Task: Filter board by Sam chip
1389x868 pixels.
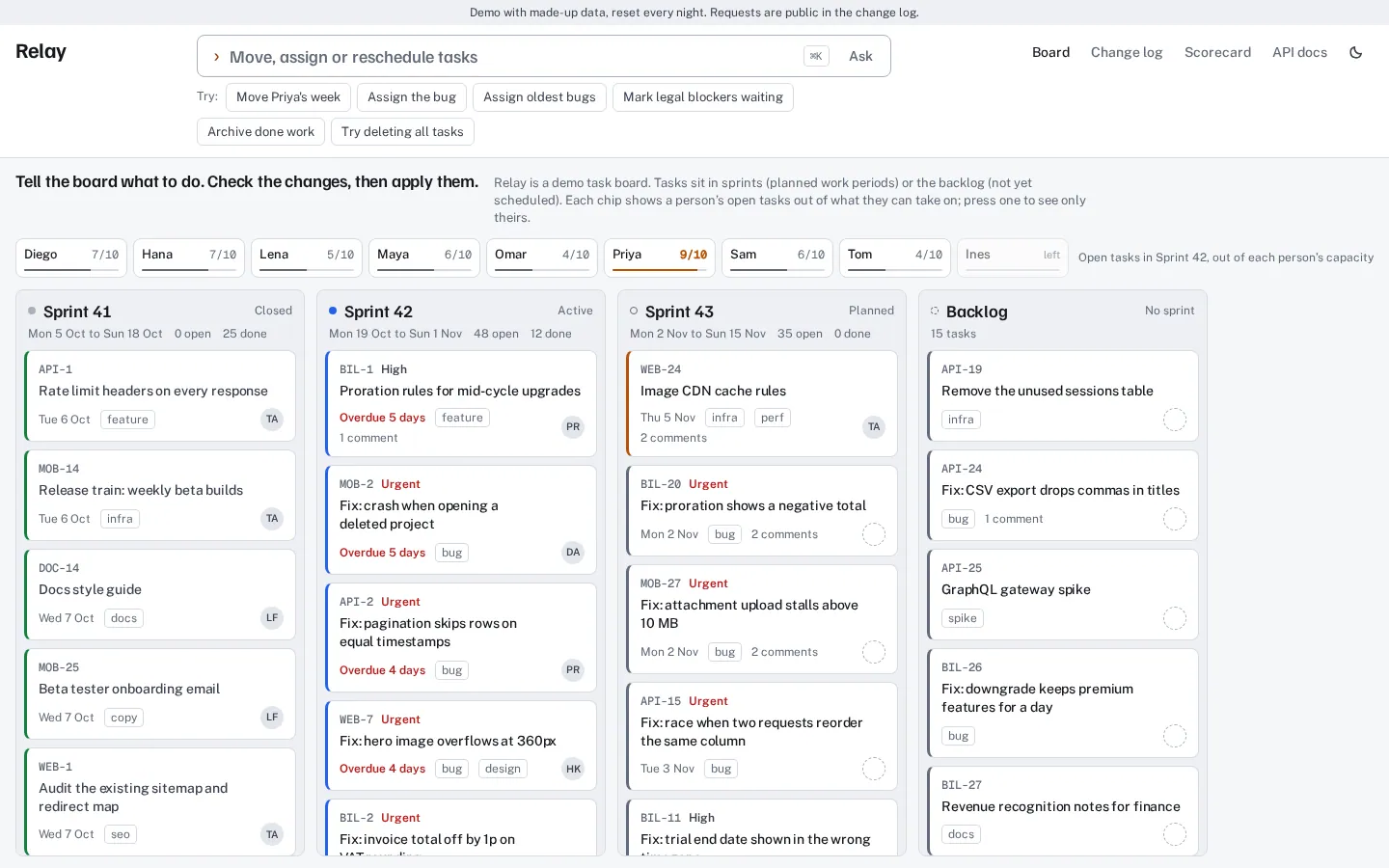Action: pyautogui.click(x=777, y=258)
